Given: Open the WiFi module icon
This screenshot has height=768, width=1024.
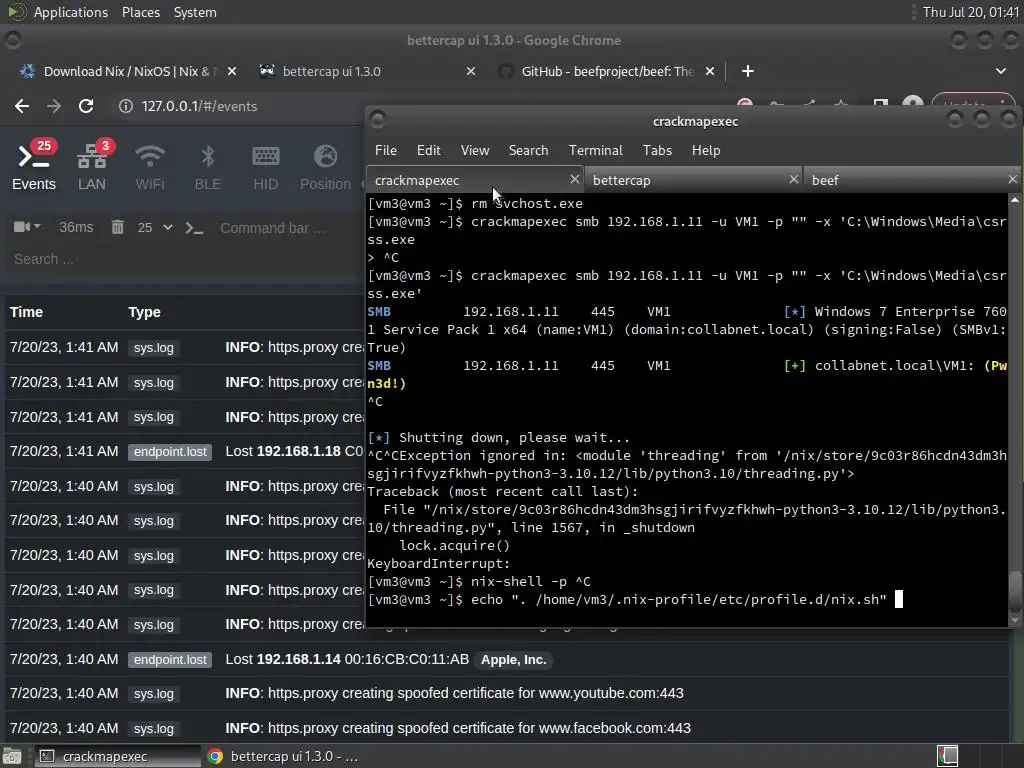Looking at the screenshot, I should [x=150, y=167].
